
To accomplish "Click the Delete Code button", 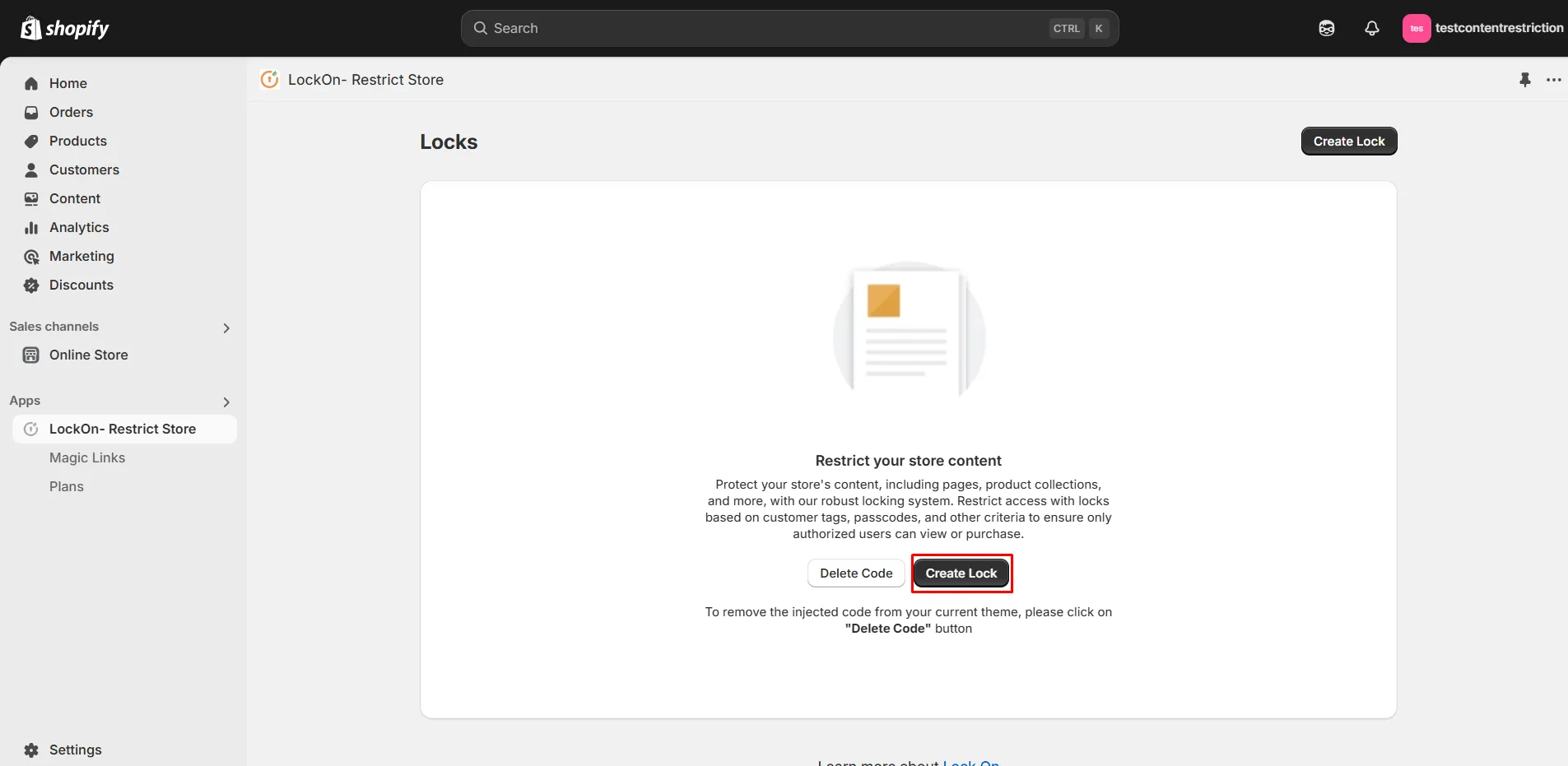I will click(x=856, y=573).
